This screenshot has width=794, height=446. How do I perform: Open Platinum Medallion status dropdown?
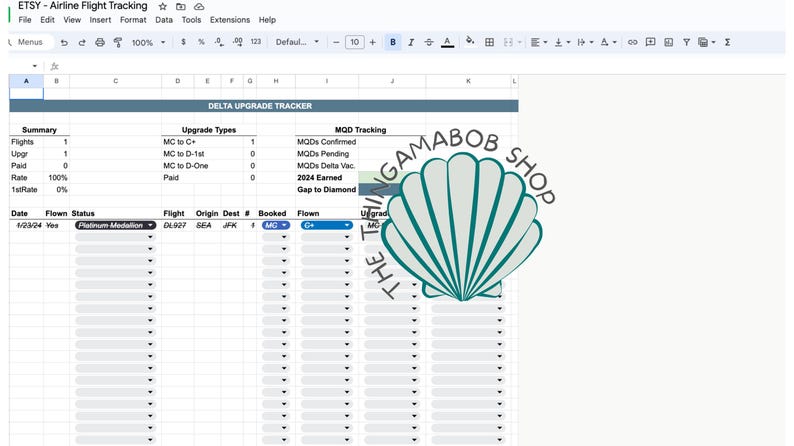pos(115,225)
